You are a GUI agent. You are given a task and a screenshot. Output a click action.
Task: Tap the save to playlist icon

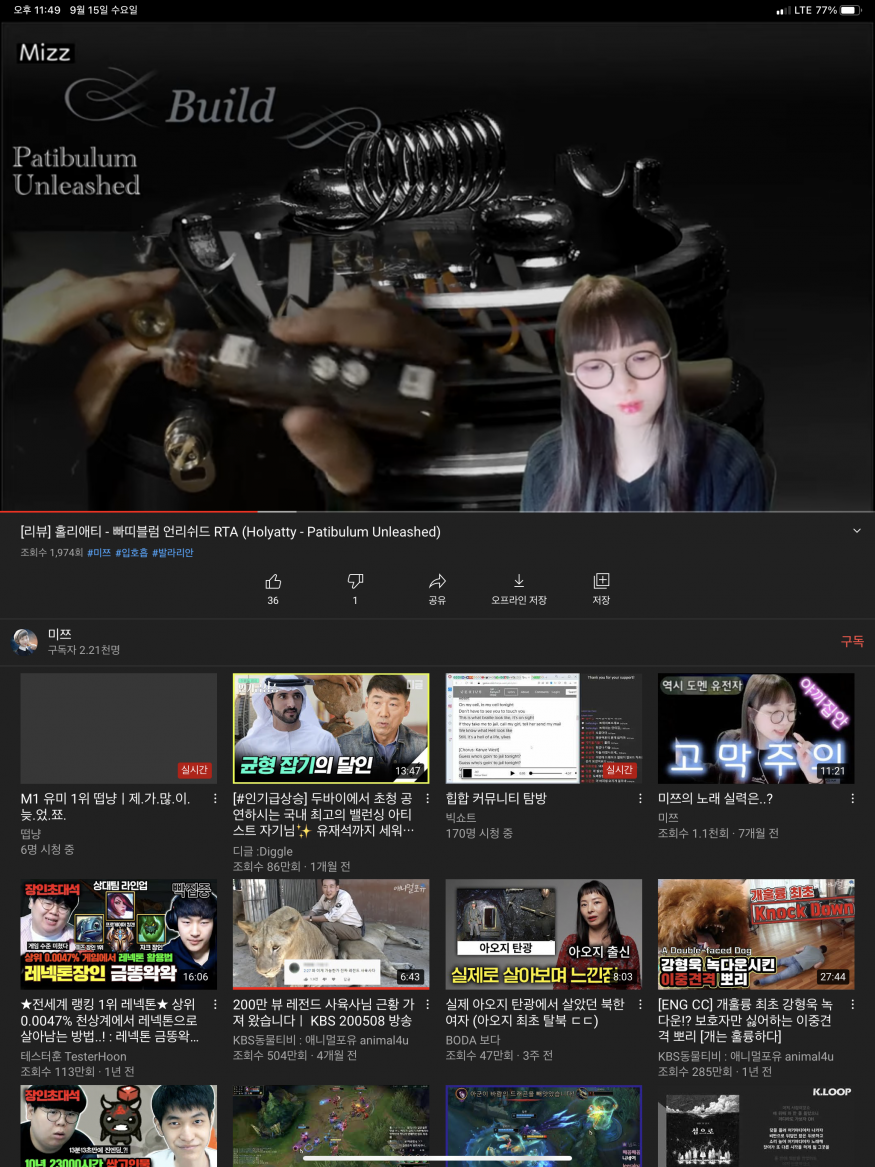click(601, 581)
